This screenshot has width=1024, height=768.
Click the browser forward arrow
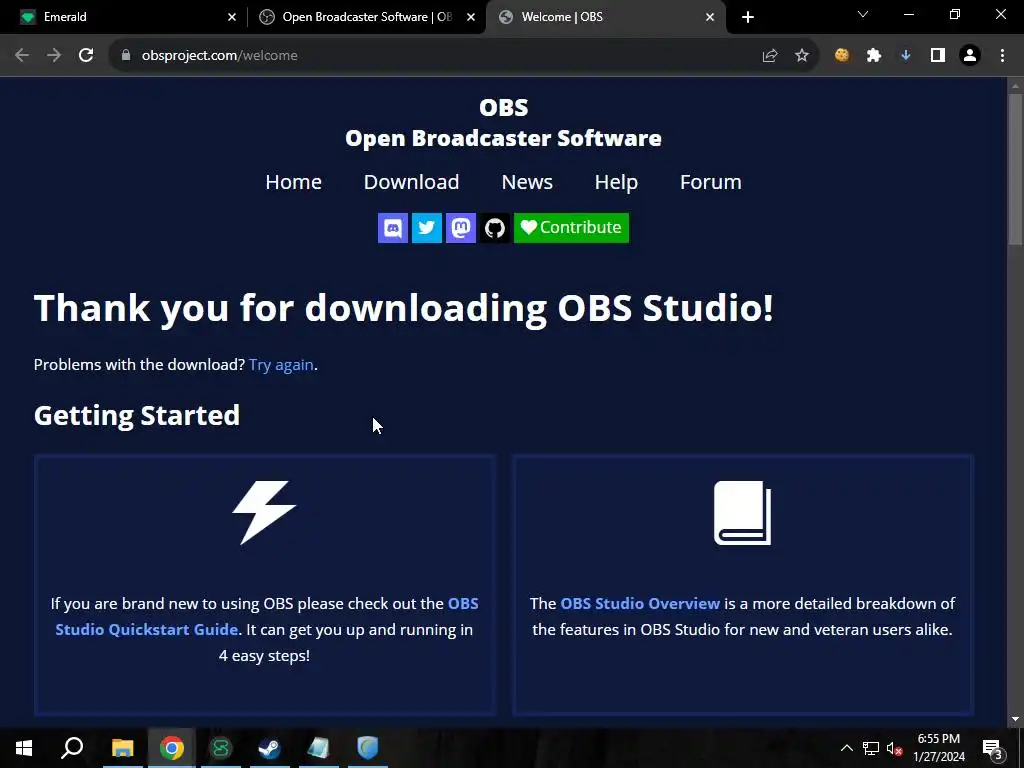(54, 56)
